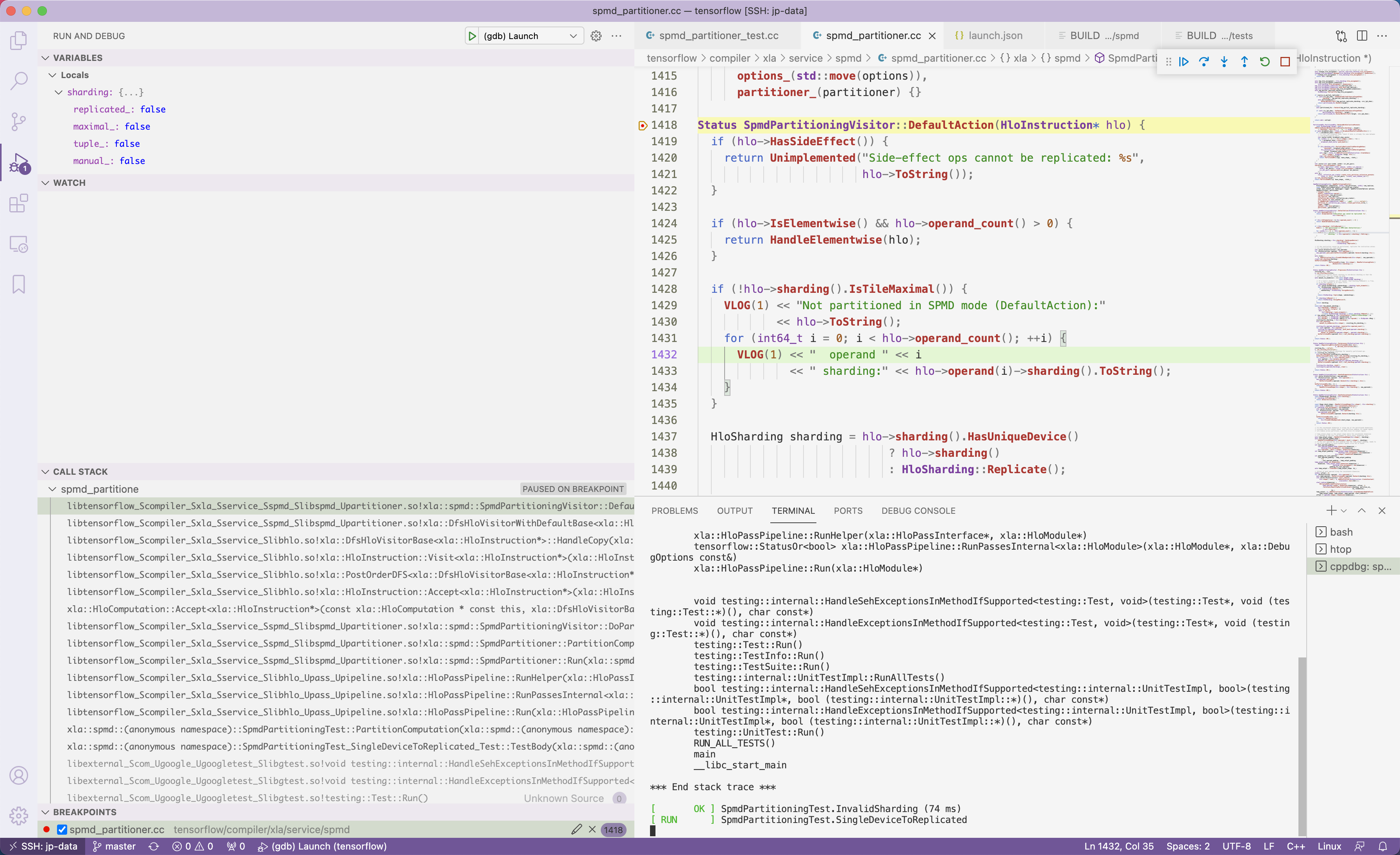The image size is (1400, 855).
Task: Open the PROBLEMS panel tab
Action: point(675,510)
